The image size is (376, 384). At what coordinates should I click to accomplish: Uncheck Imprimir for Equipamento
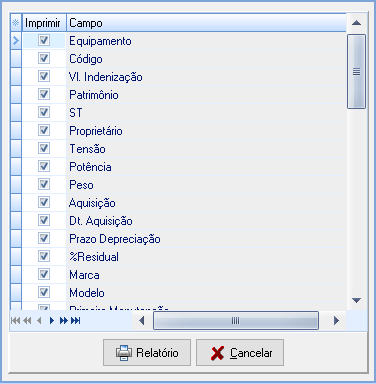(x=44, y=40)
